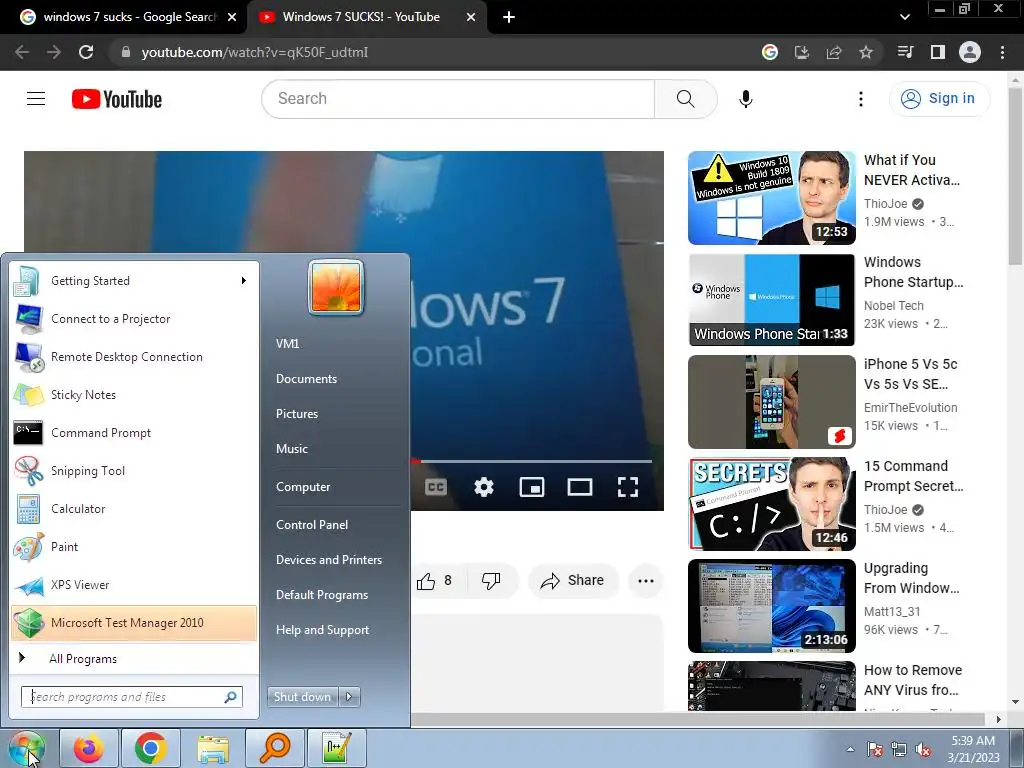
Task: Click the address bar URL
Action: coord(255,52)
